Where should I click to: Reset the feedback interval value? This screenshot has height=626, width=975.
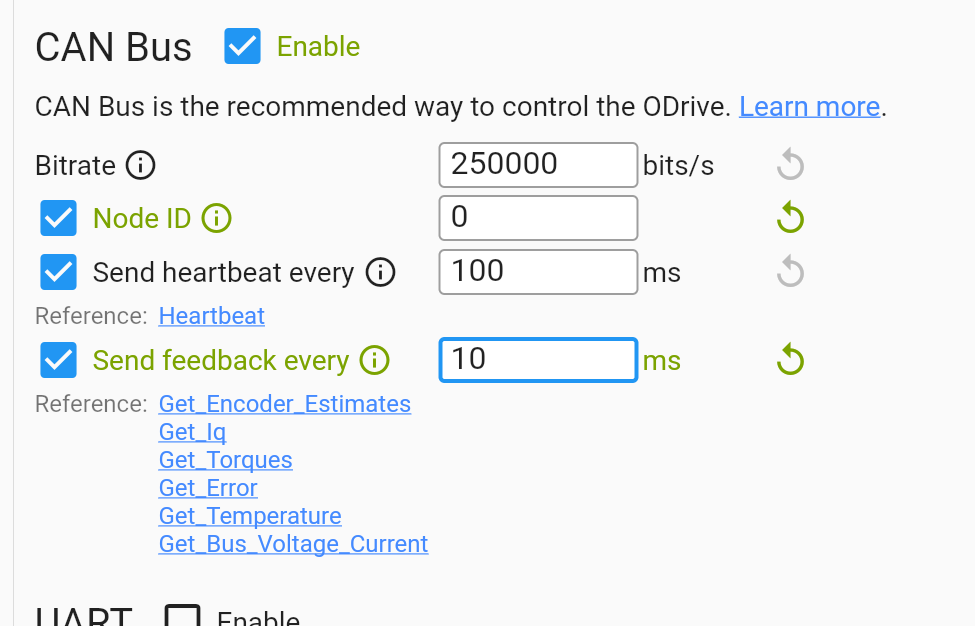click(x=790, y=360)
